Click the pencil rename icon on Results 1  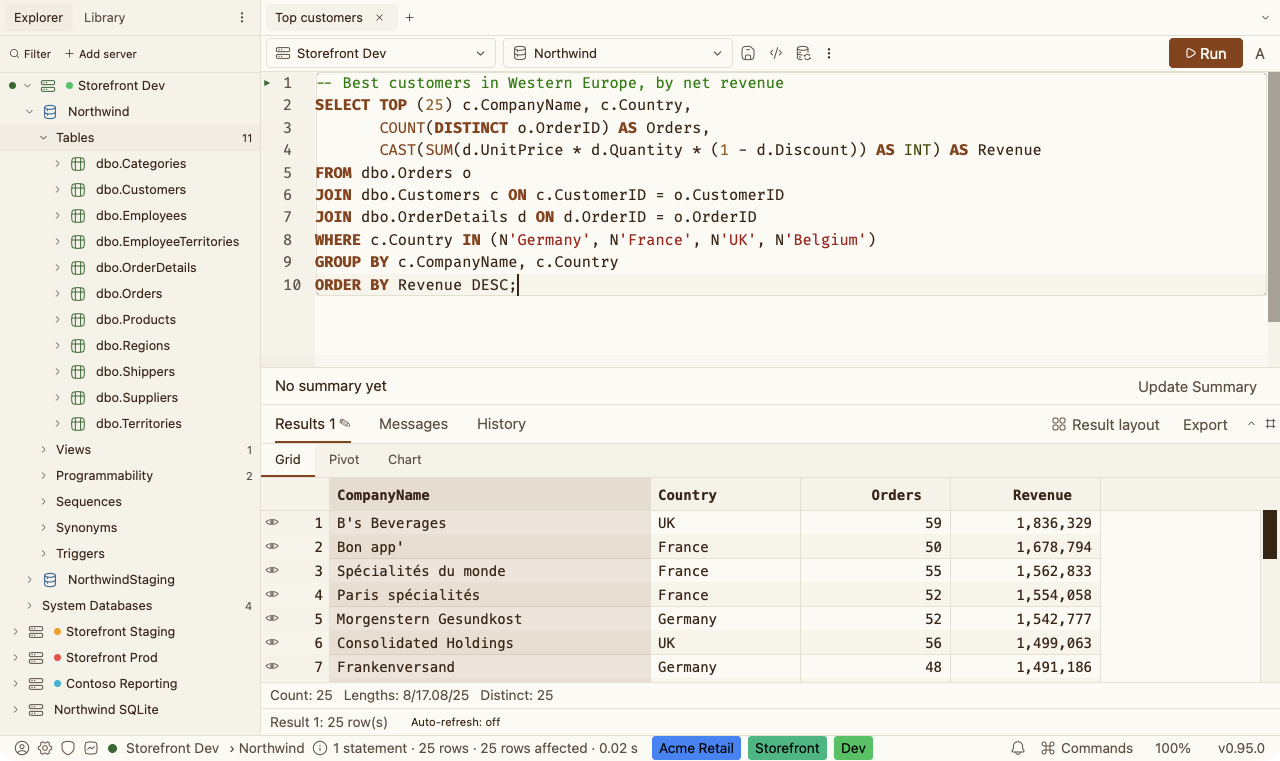click(345, 423)
